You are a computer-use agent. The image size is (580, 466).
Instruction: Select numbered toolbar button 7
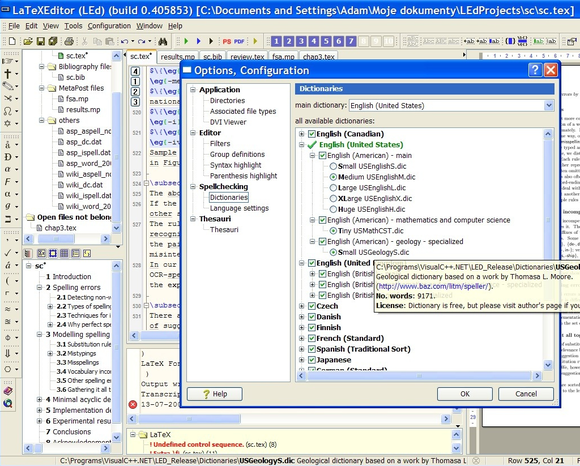coord(351,41)
